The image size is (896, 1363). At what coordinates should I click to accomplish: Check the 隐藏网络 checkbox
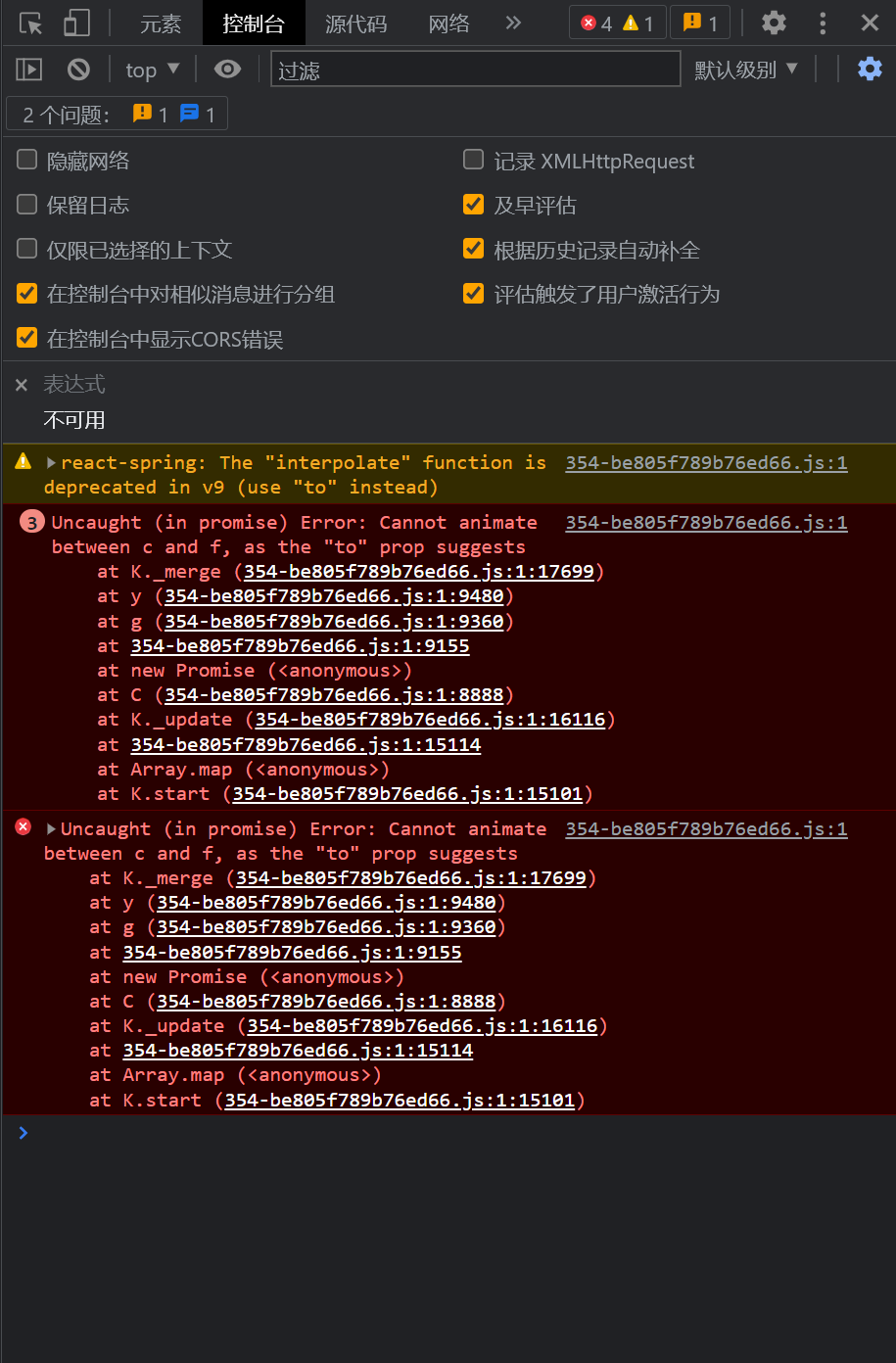coord(27,160)
